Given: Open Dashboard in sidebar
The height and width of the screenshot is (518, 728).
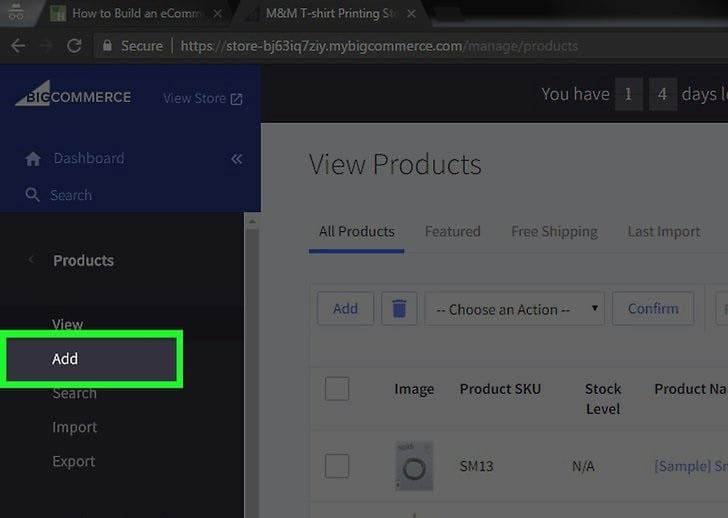Looking at the screenshot, I should (89, 158).
